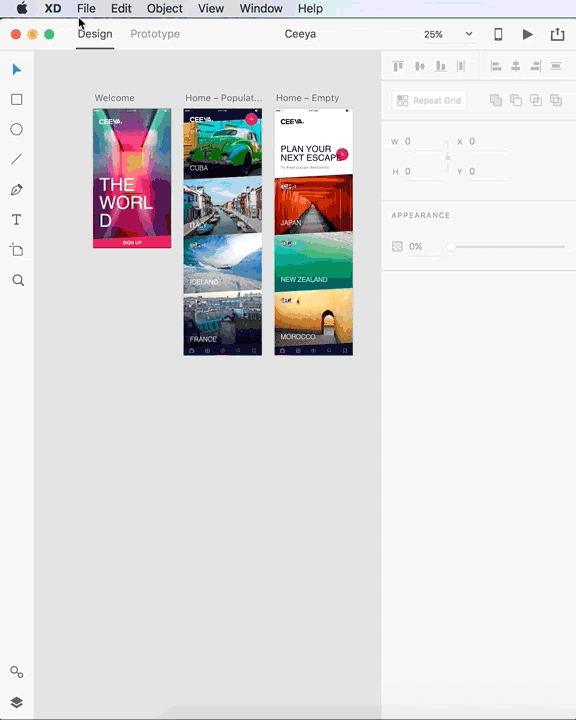This screenshot has height=720, width=576.
Task: Switch to the Design tab
Action: (95, 34)
